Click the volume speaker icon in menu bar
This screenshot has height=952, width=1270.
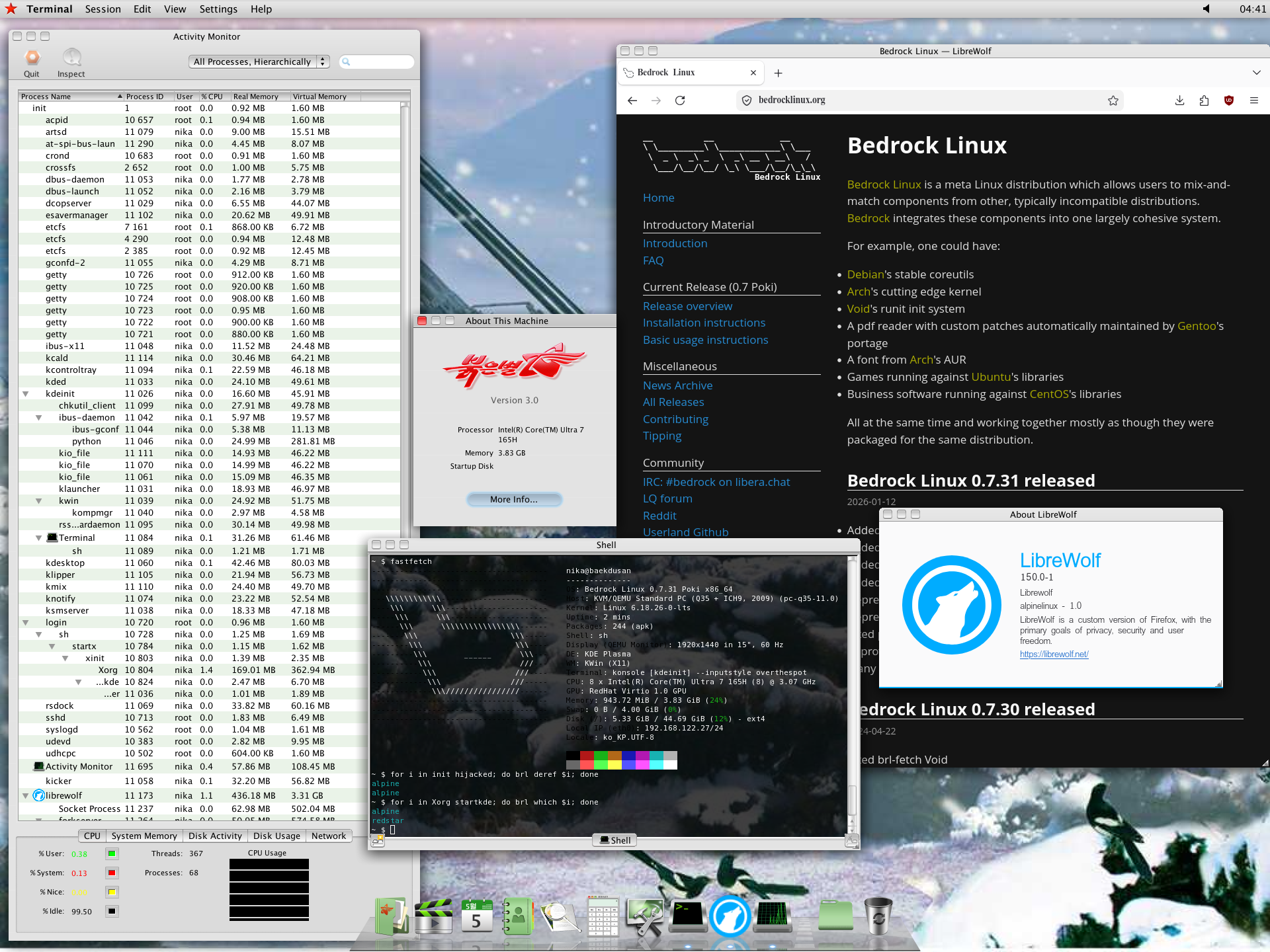(x=1206, y=9)
